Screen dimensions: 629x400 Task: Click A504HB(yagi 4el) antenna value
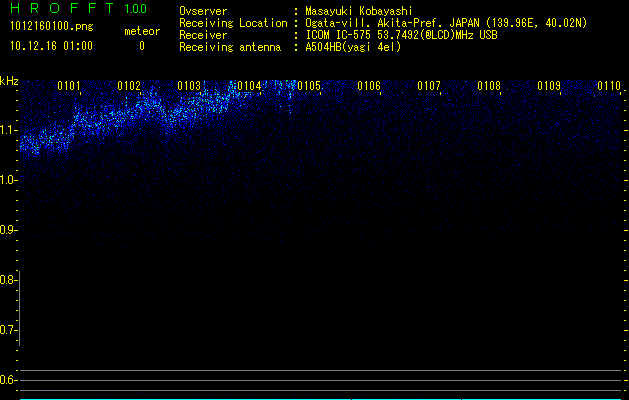pos(353,47)
